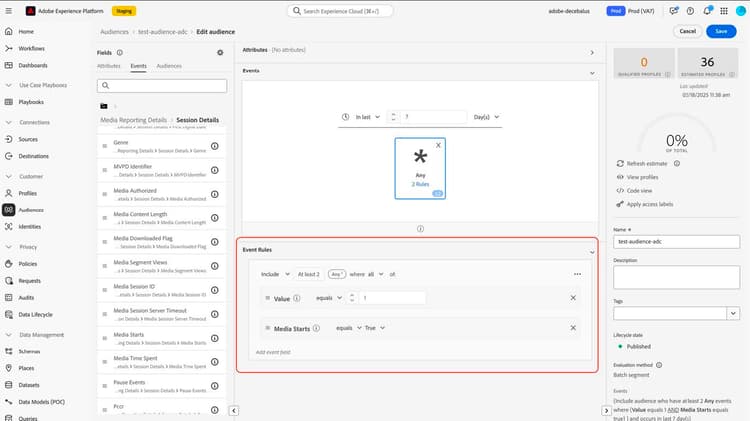Show info for Pause Events field
This screenshot has width=750, height=421.
click(x=215, y=386)
